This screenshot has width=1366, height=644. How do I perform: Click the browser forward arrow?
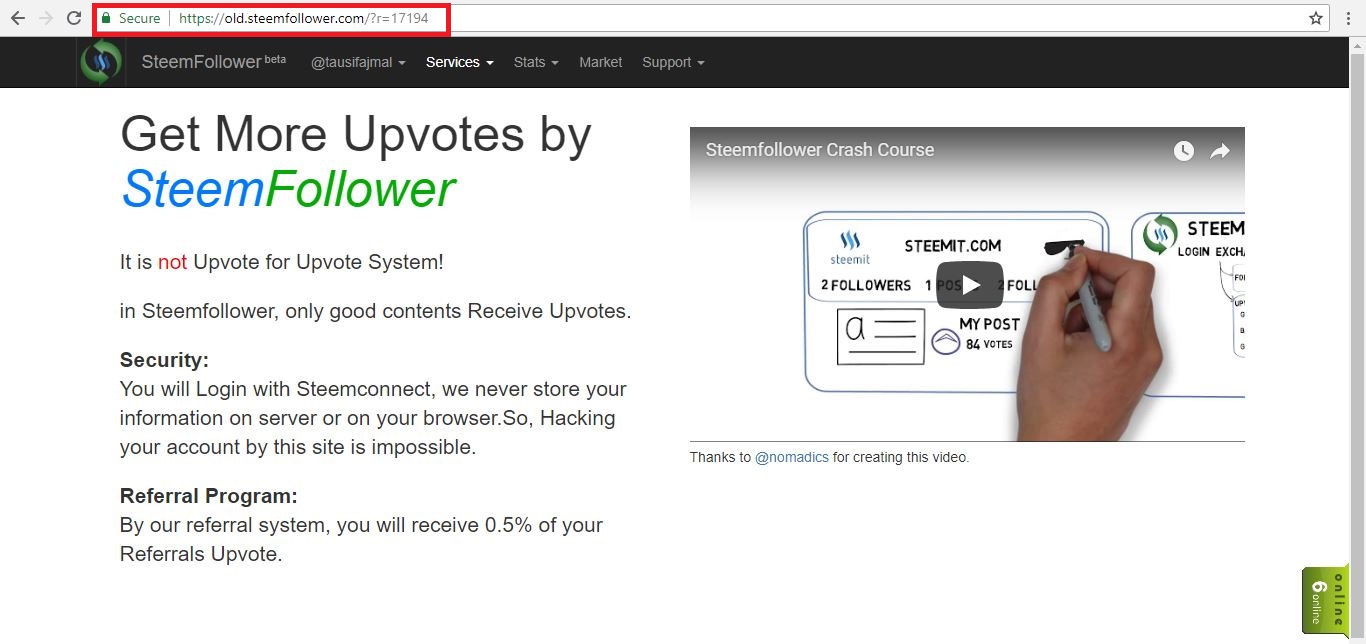tap(46, 18)
